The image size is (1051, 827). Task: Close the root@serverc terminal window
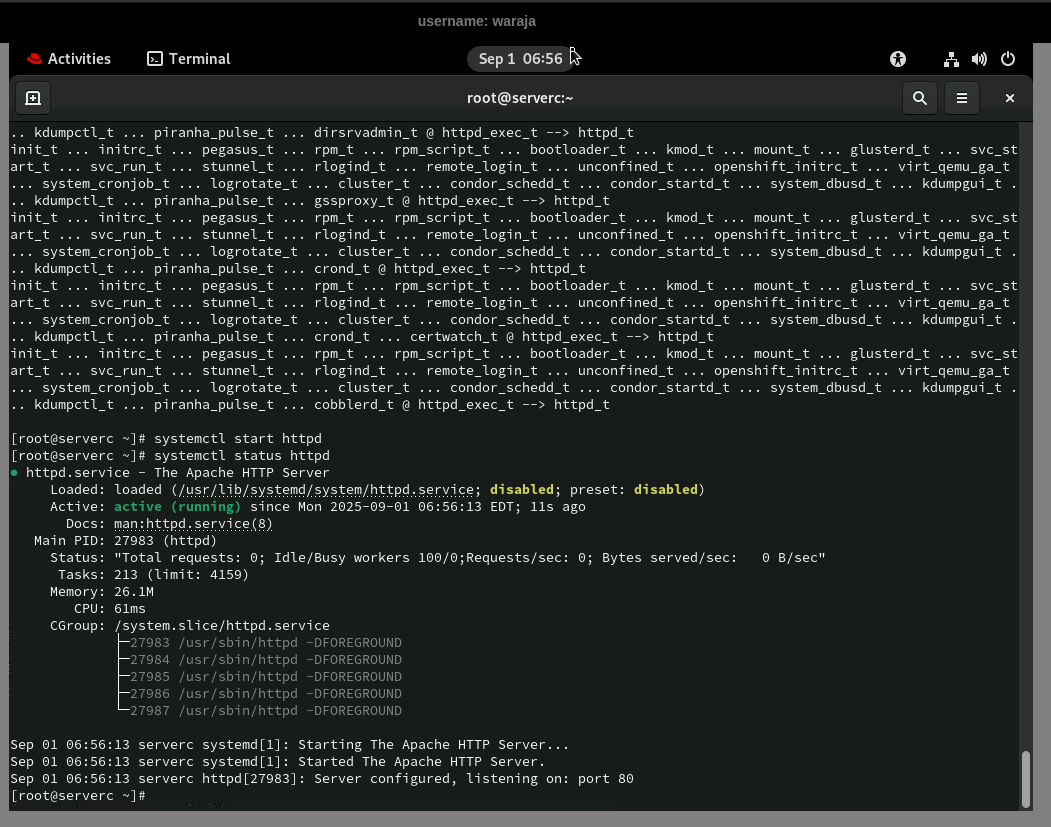[1009, 99]
